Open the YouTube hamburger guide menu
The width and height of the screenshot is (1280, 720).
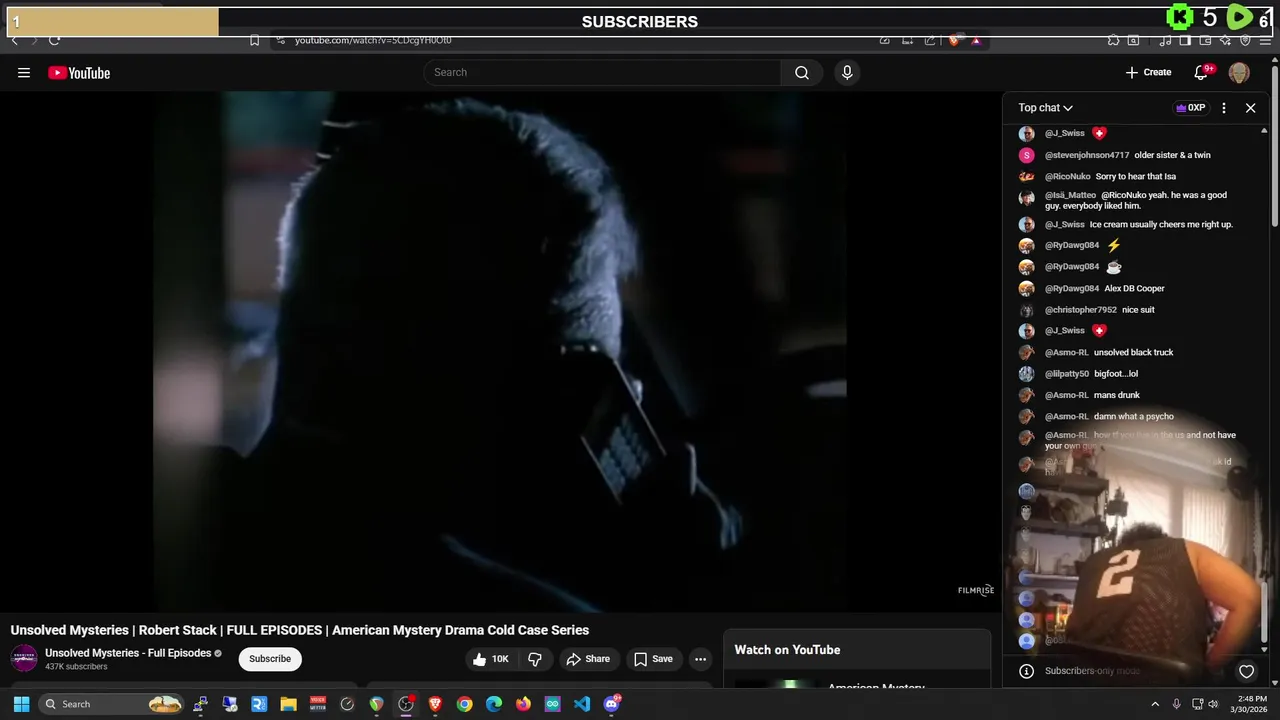click(24, 72)
